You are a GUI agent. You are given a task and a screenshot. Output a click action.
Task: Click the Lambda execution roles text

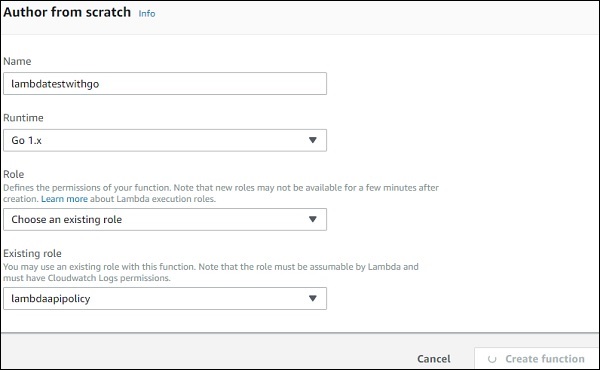[166, 199]
